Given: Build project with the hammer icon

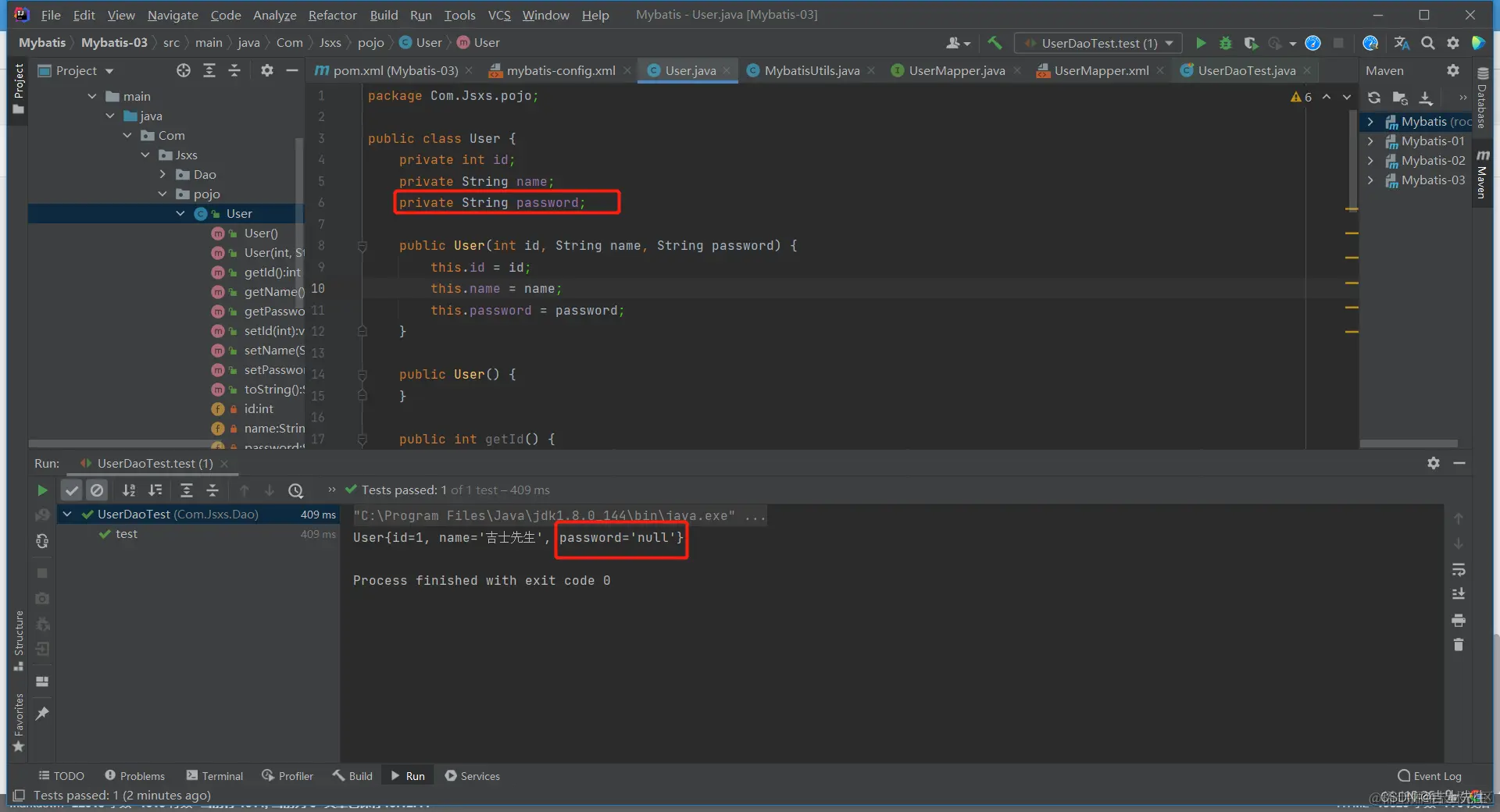Looking at the screenshot, I should click(995, 43).
